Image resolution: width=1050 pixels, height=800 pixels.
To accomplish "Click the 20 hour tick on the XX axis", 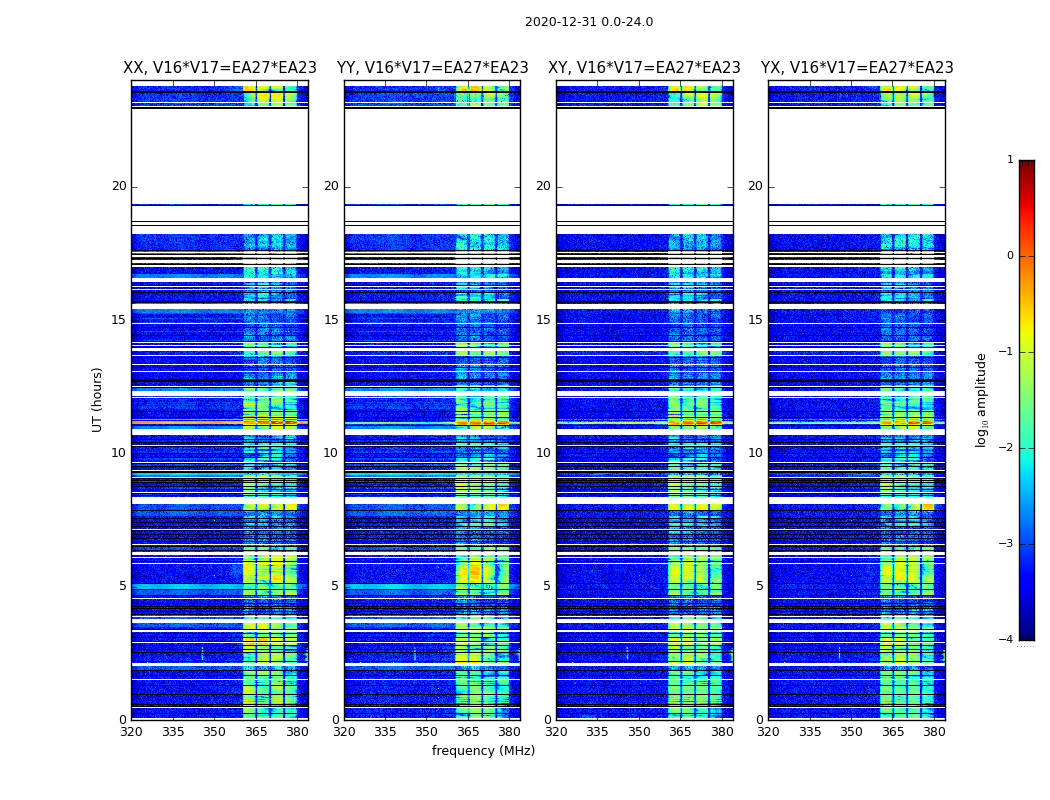I will tap(119, 186).
